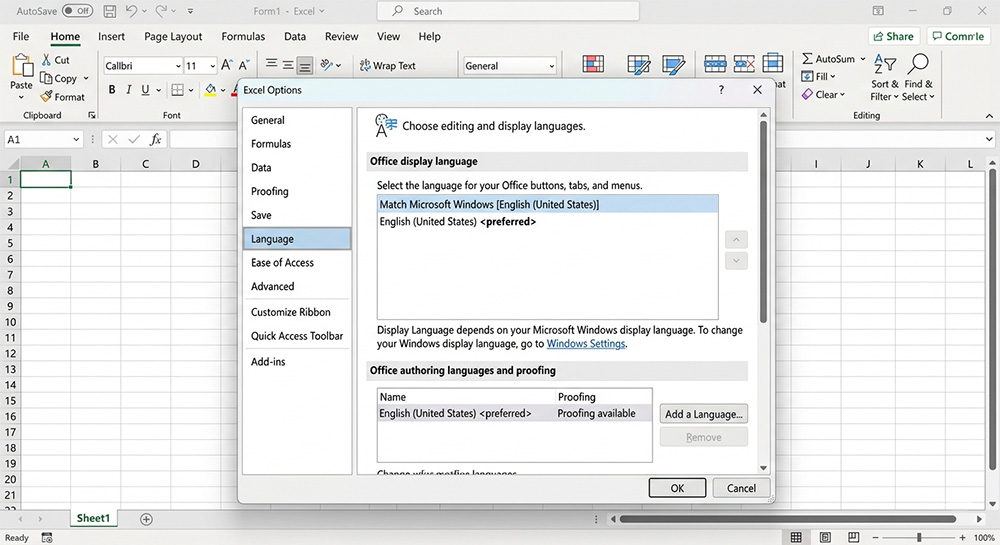This screenshot has height=545, width=1000.
Task: Open the font name dropdown
Action: (x=178, y=66)
